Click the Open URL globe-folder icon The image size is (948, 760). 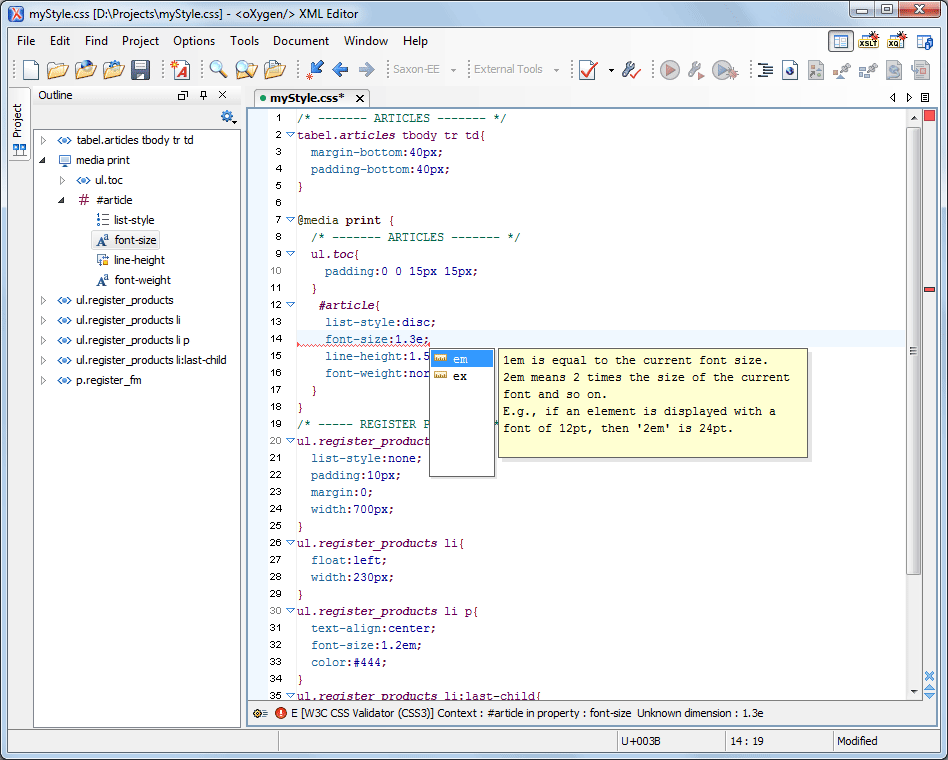click(x=85, y=70)
